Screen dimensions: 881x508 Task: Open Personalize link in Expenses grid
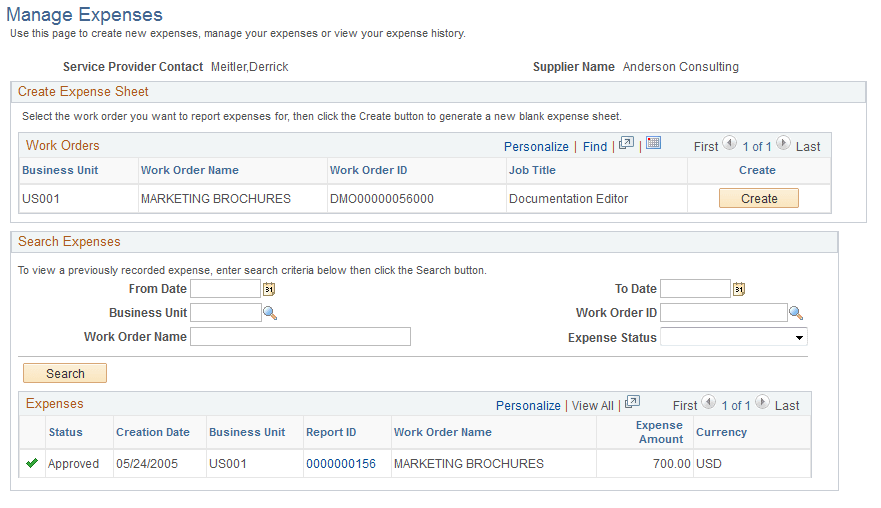point(528,406)
